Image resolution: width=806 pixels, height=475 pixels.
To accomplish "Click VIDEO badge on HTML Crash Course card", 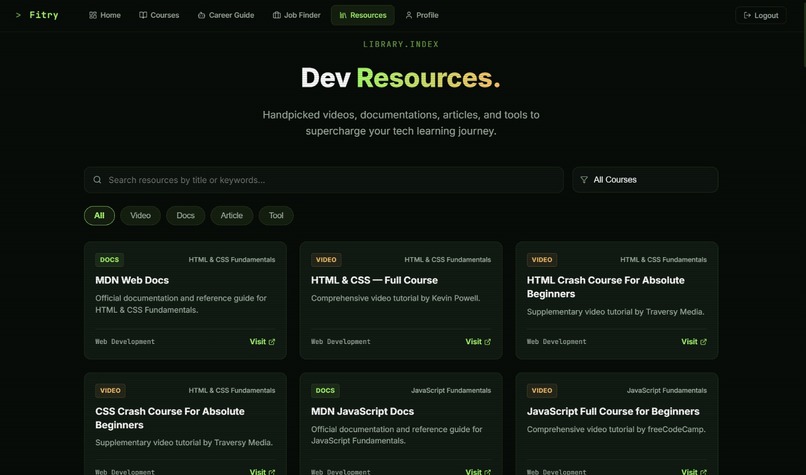I will click(x=542, y=260).
